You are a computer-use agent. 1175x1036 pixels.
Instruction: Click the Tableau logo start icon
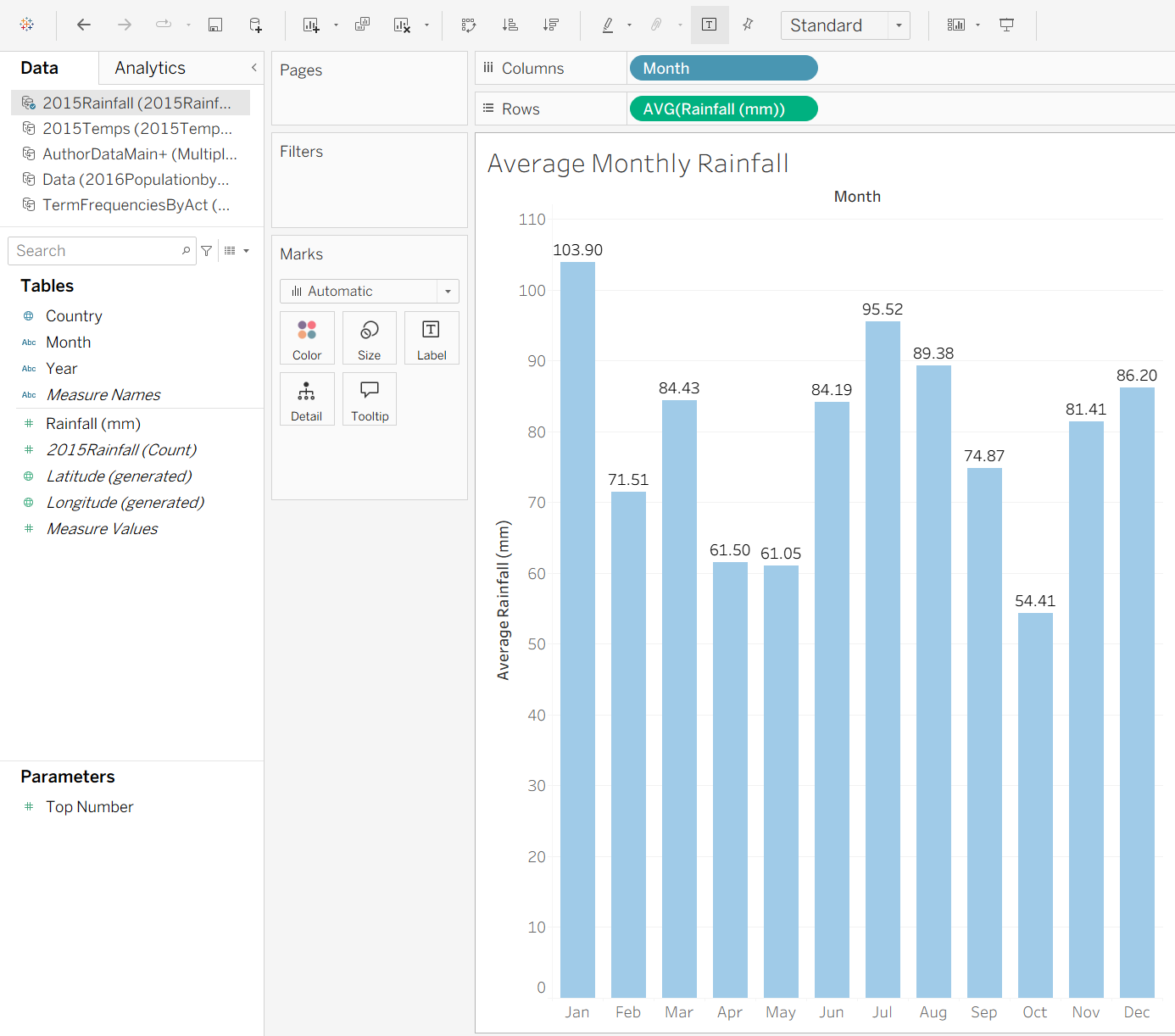tap(27, 25)
